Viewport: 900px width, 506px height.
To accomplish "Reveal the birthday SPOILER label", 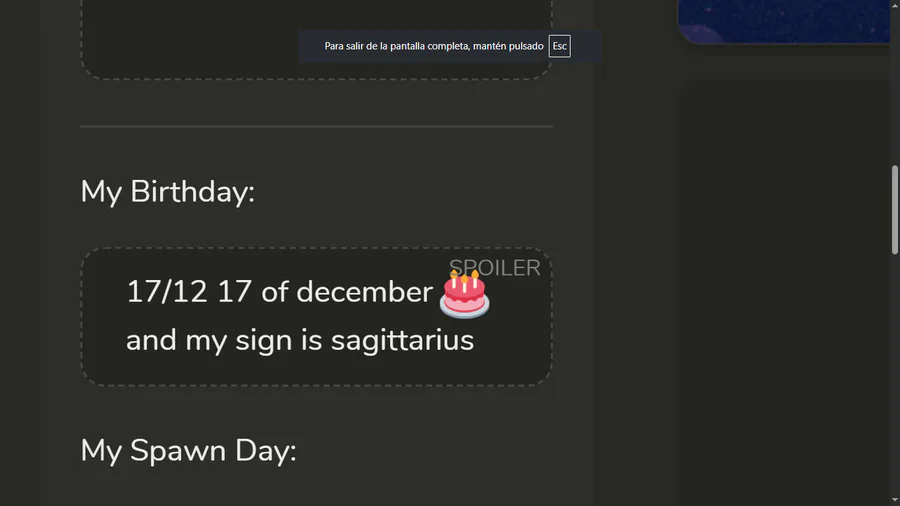I will coord(494,268).
